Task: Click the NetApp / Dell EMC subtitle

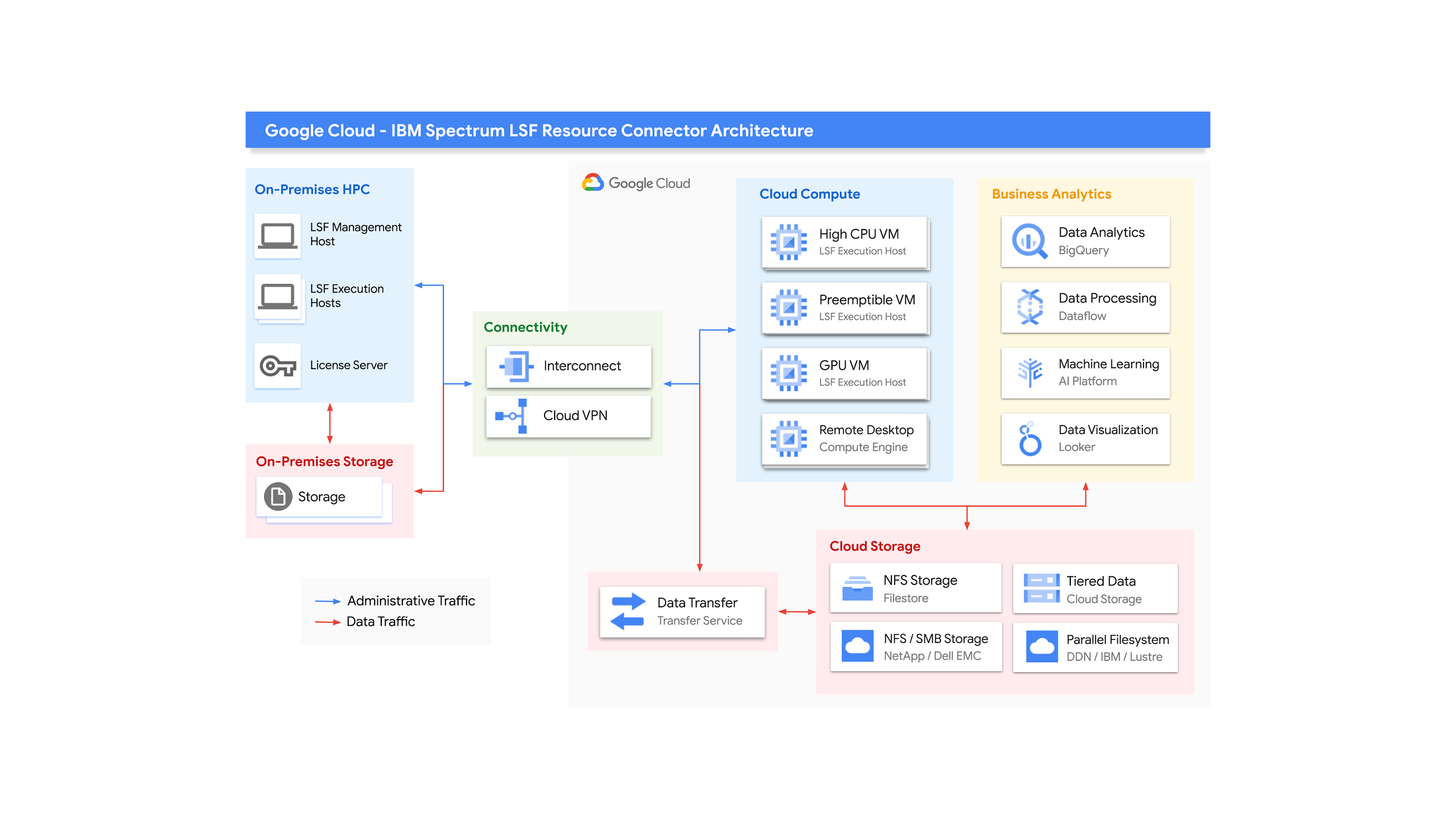Action: click(x=933, y=656)
